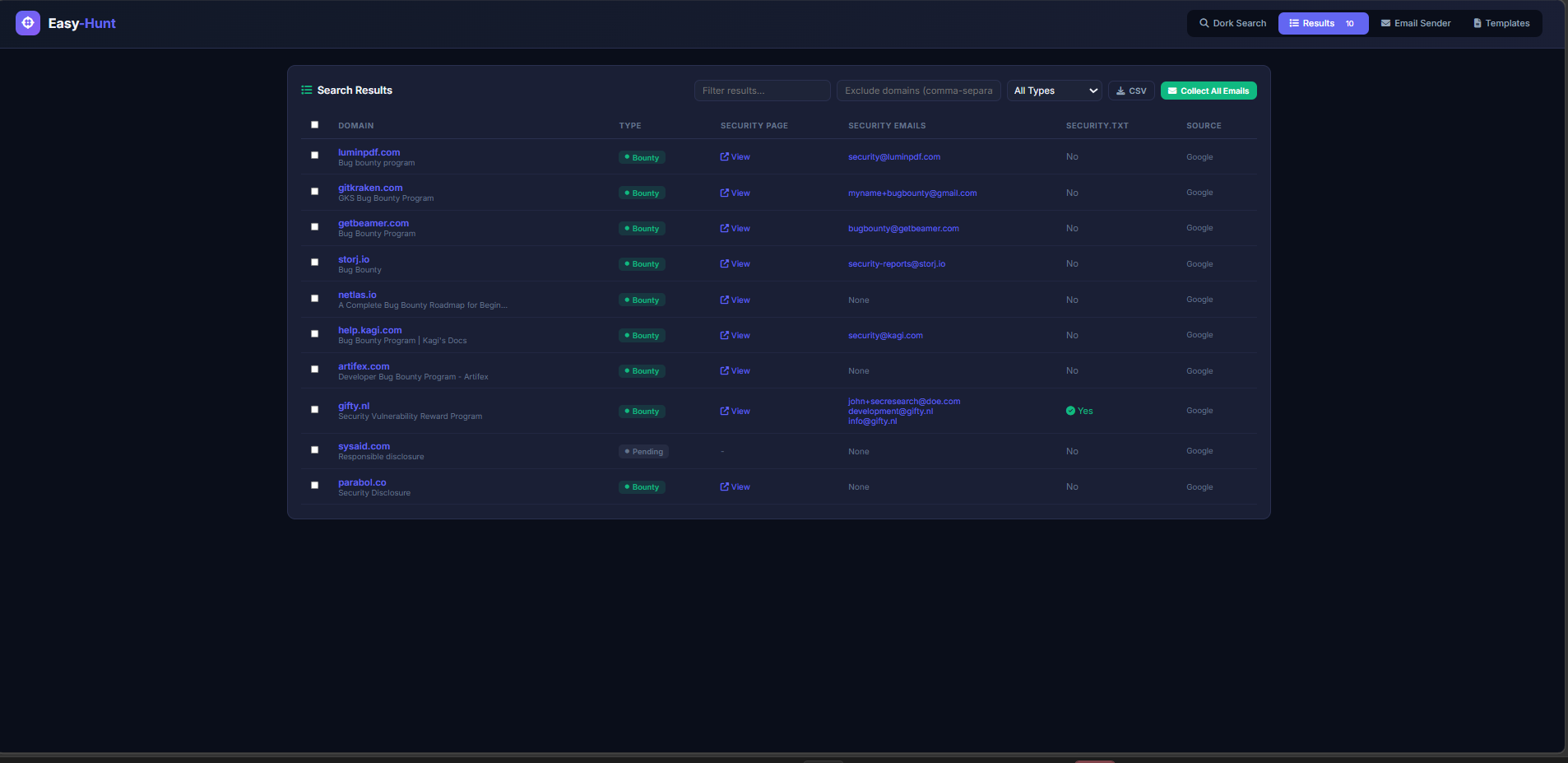
Task: Click the bugbounty@getbeamer.com email
Action: (x=903, y=228)
